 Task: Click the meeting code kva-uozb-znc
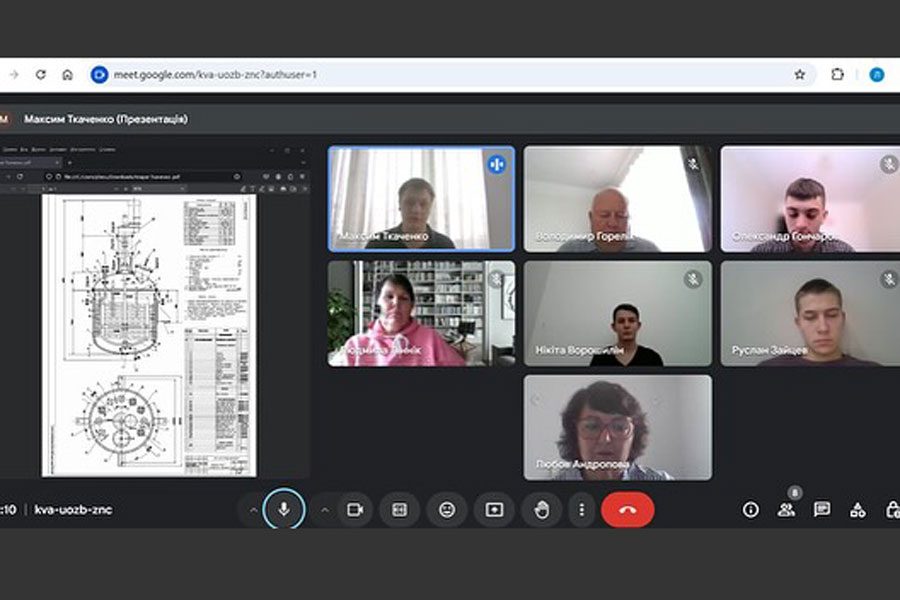pyautogui.click(x=73, y=509)
